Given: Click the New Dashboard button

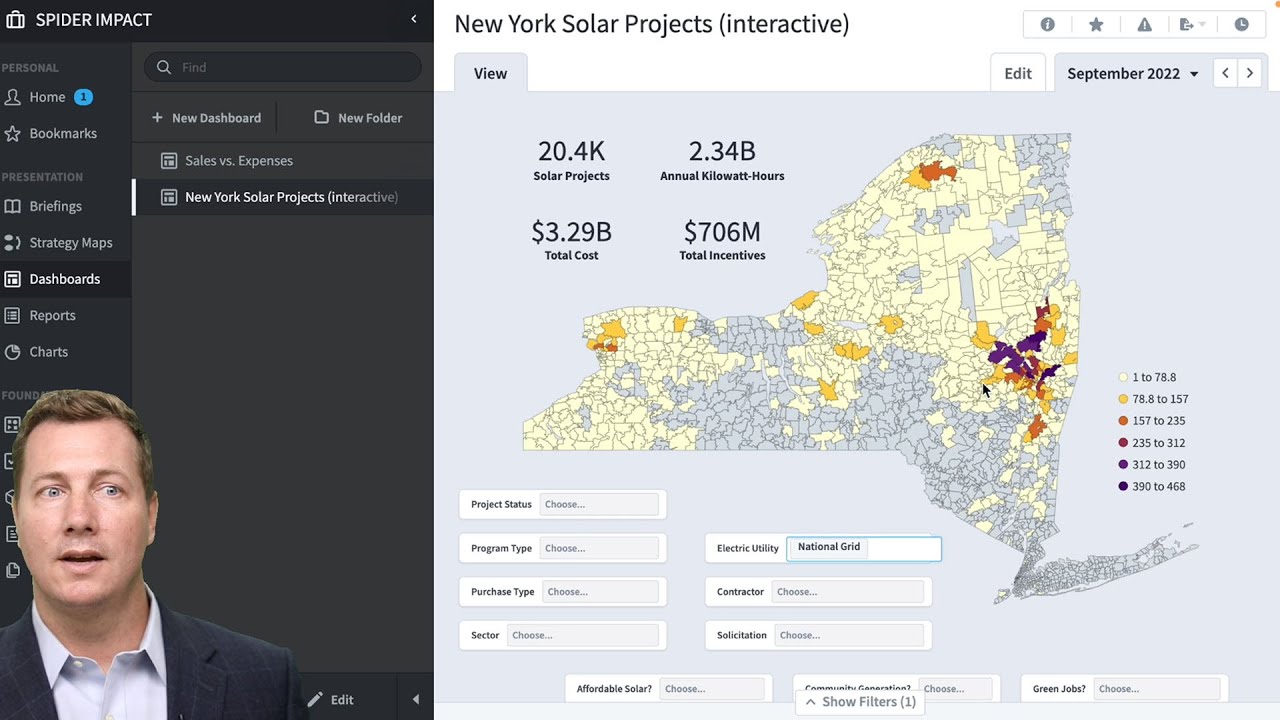Looking at the screenshot, I should [206, 118].
